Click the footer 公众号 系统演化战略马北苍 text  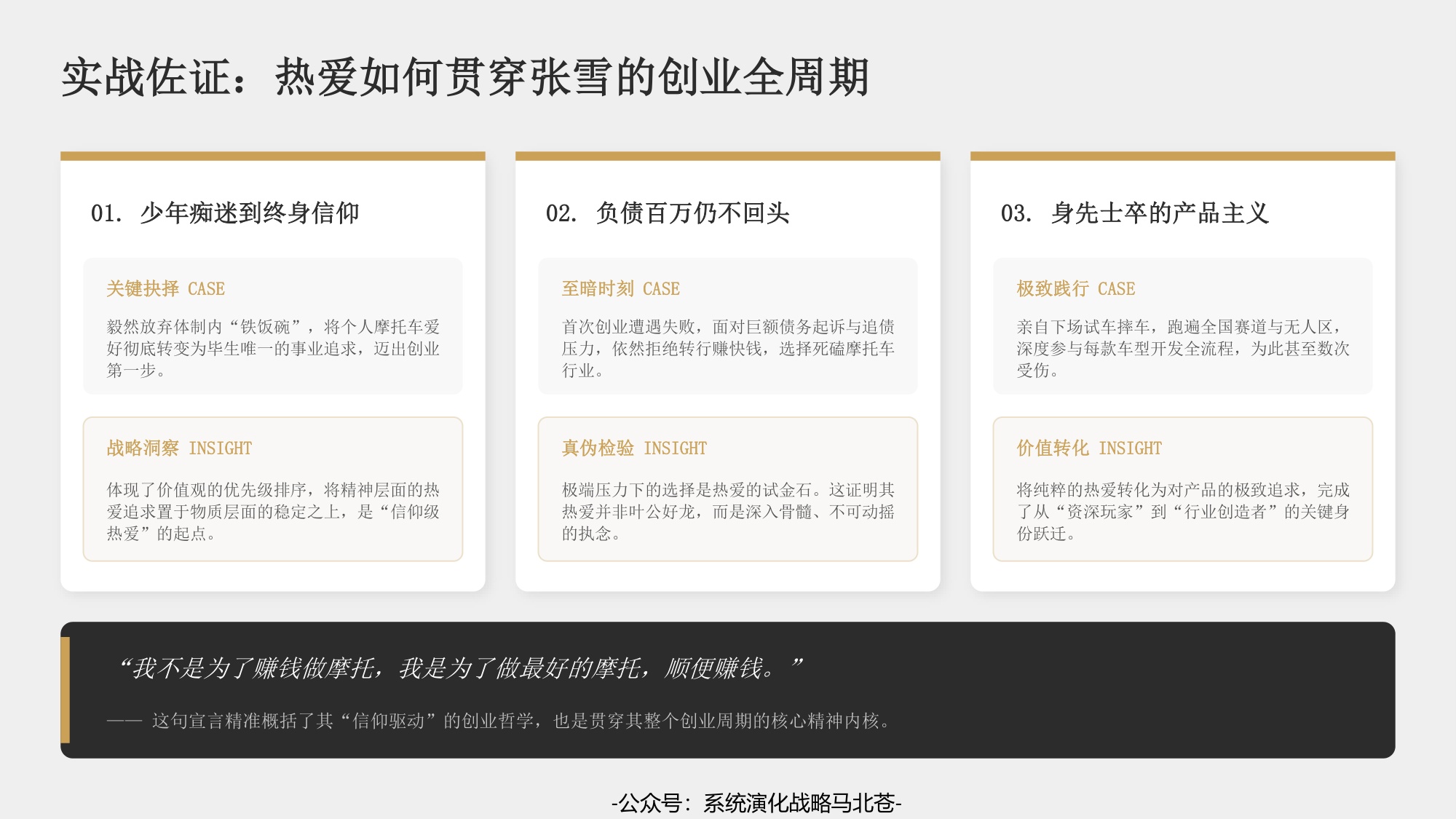(757, 803)
